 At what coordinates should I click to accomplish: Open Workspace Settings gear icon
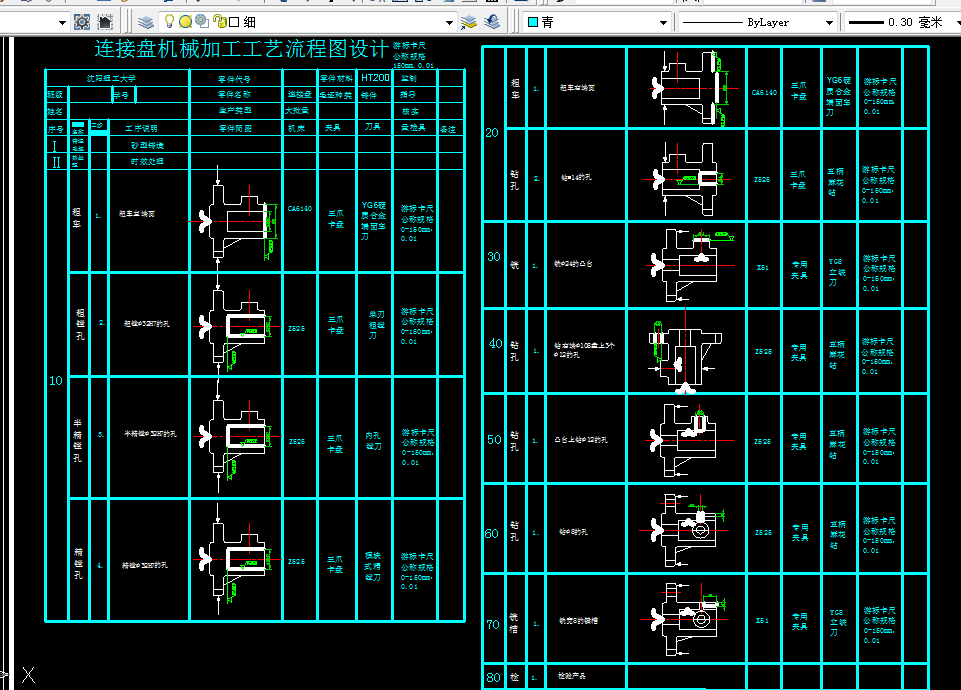82,23
